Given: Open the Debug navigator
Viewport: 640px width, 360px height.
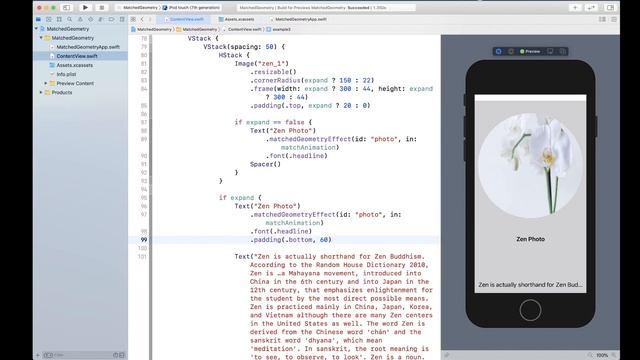Looking at the screenshot, I should coord(101,19).
